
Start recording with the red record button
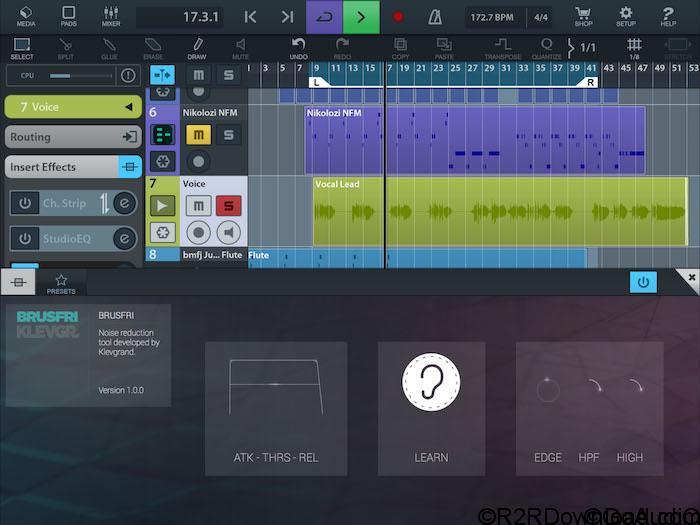click(x=398, y=17)
